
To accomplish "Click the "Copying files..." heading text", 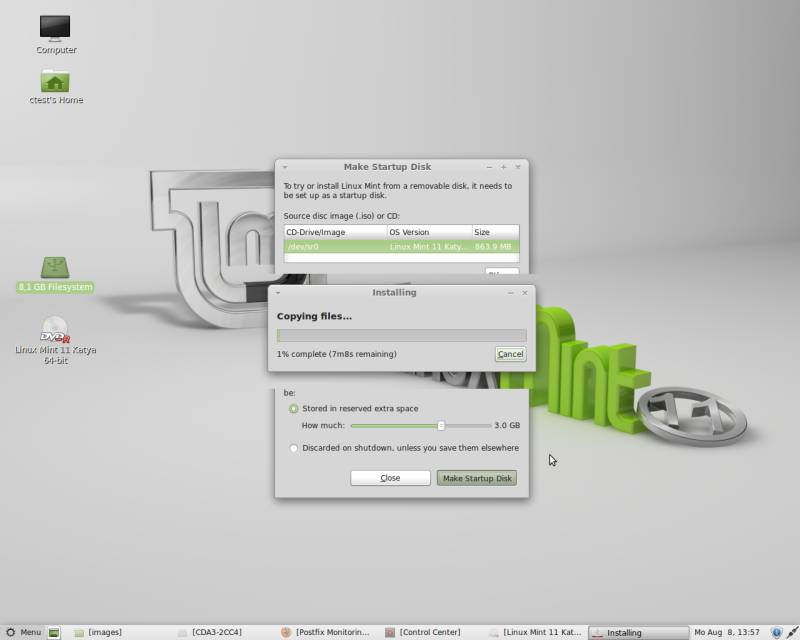I will (314, 316).
